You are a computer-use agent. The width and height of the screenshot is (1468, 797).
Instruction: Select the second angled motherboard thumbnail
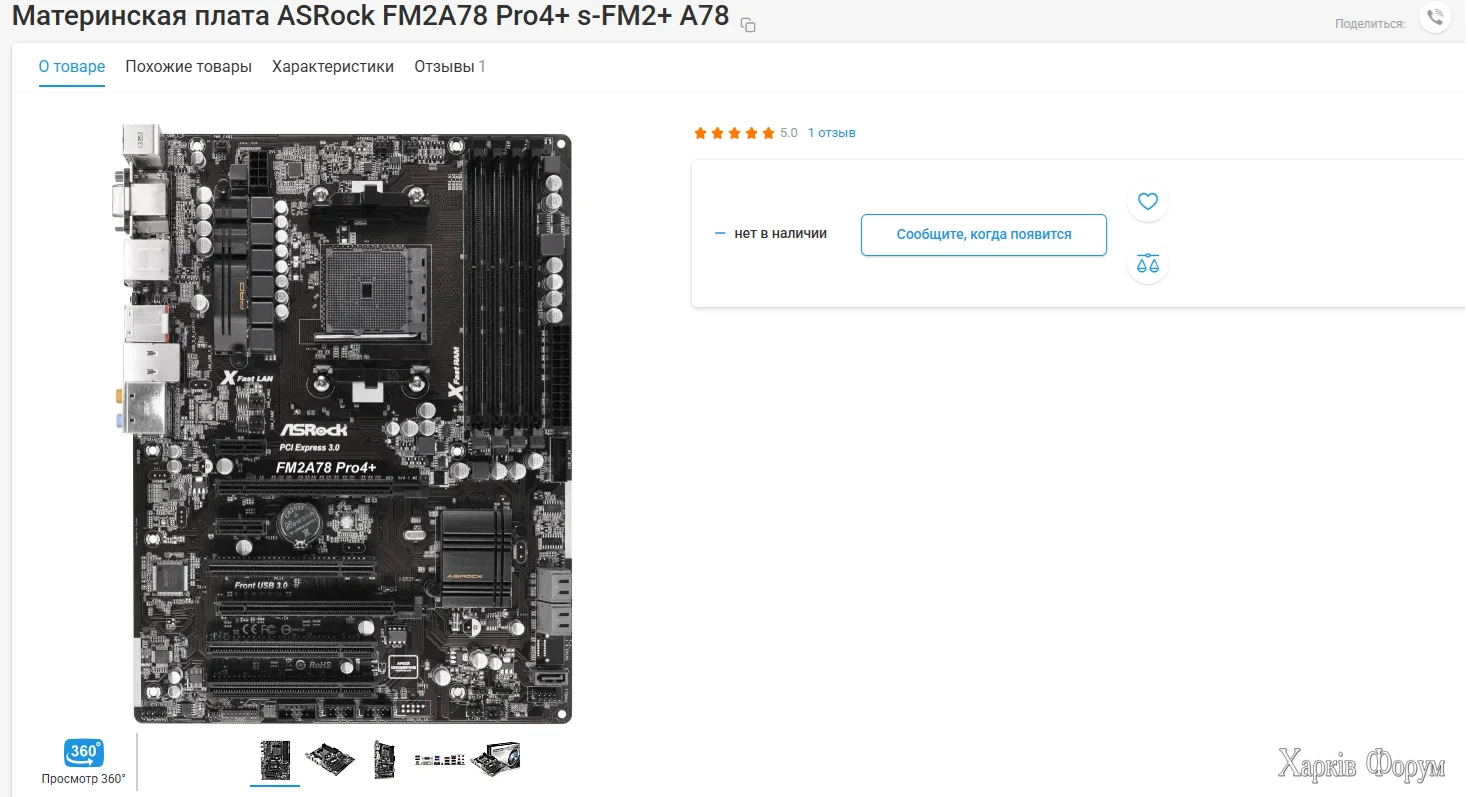pos(330,760)
